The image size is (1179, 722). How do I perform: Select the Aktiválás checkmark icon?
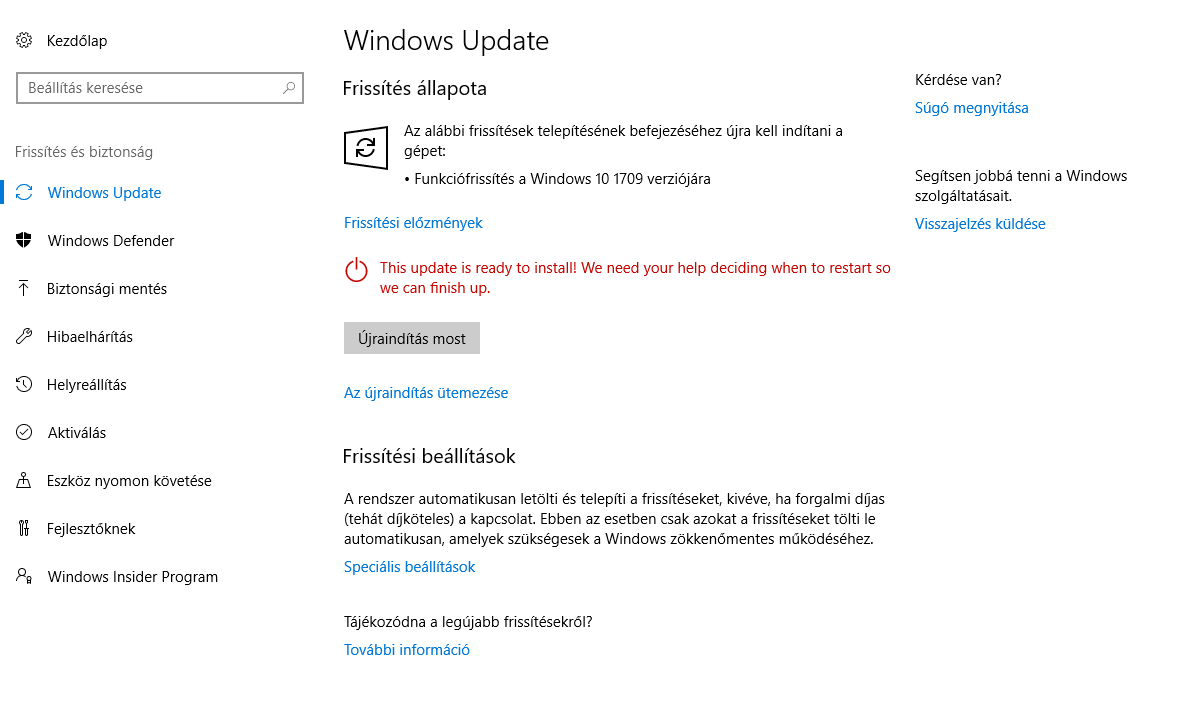(x=24, y=432)
